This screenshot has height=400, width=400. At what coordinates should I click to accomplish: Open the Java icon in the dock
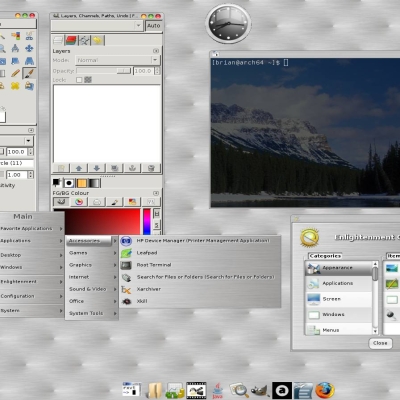point(217,390)
